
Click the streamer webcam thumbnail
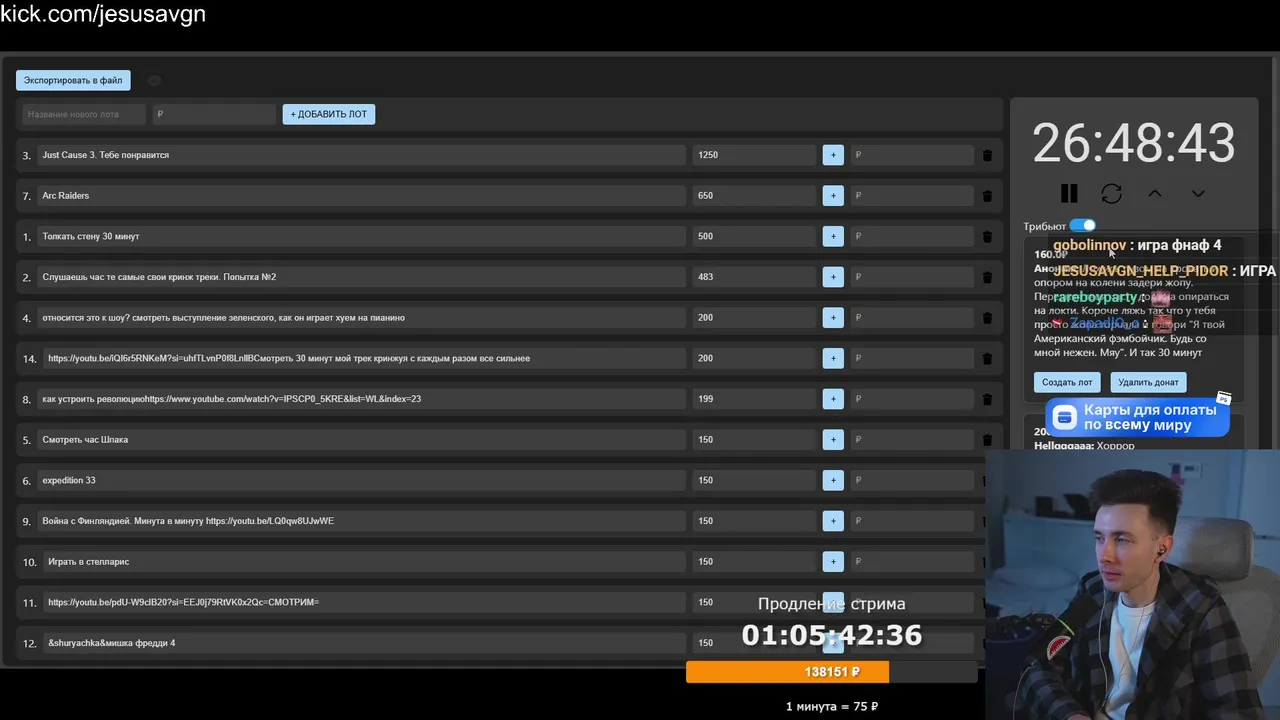[x=1132, y=585]
